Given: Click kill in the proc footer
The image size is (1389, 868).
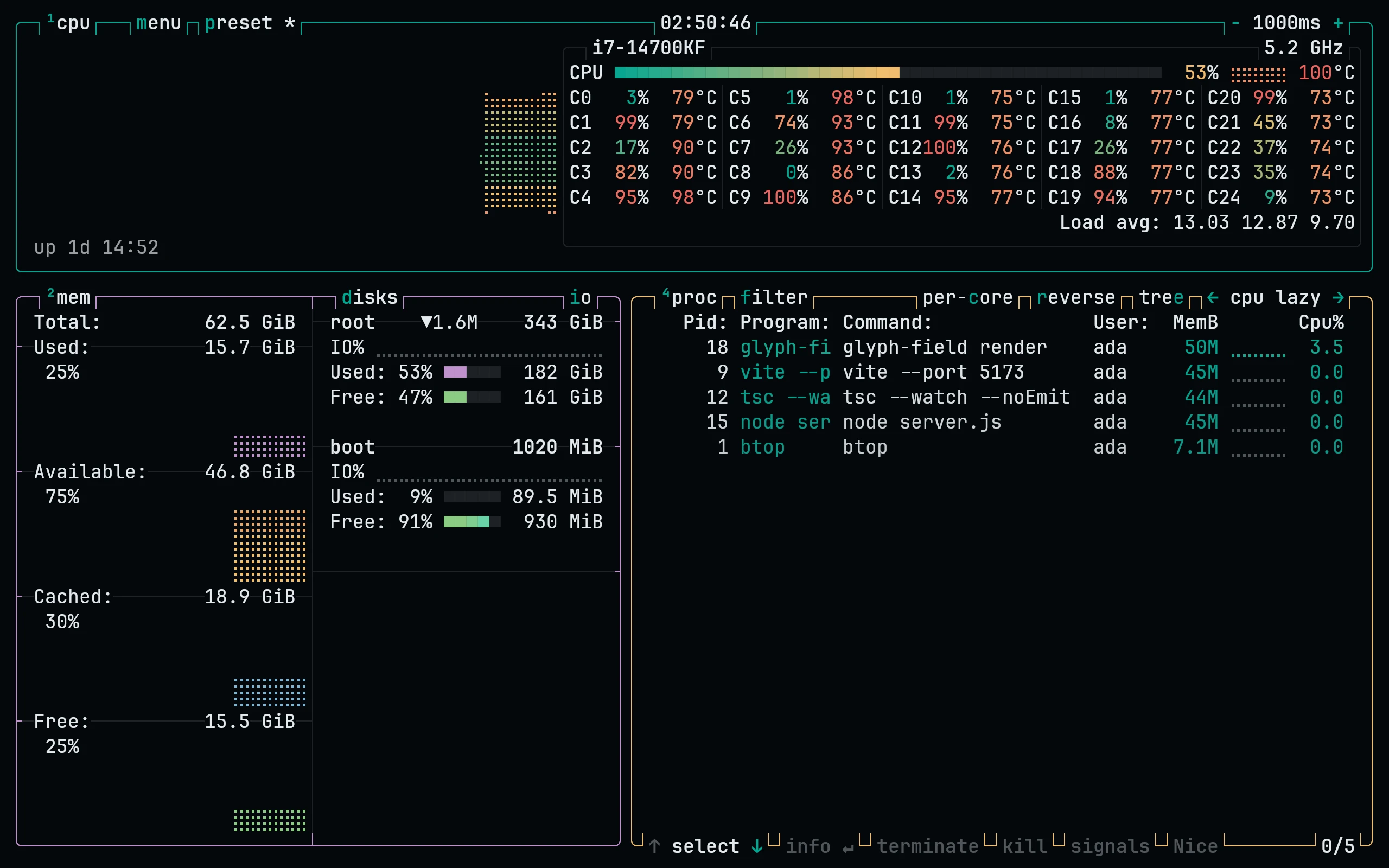Looking at the screenshot, I should click(x=1025, y=846).
